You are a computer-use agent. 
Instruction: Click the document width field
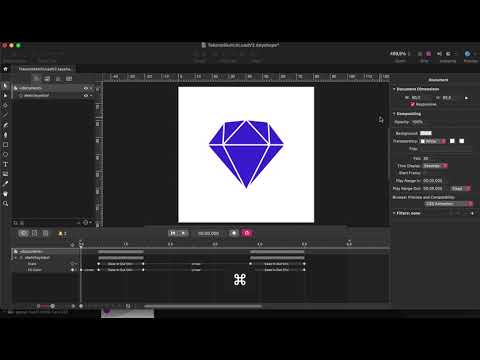(420, 97)
